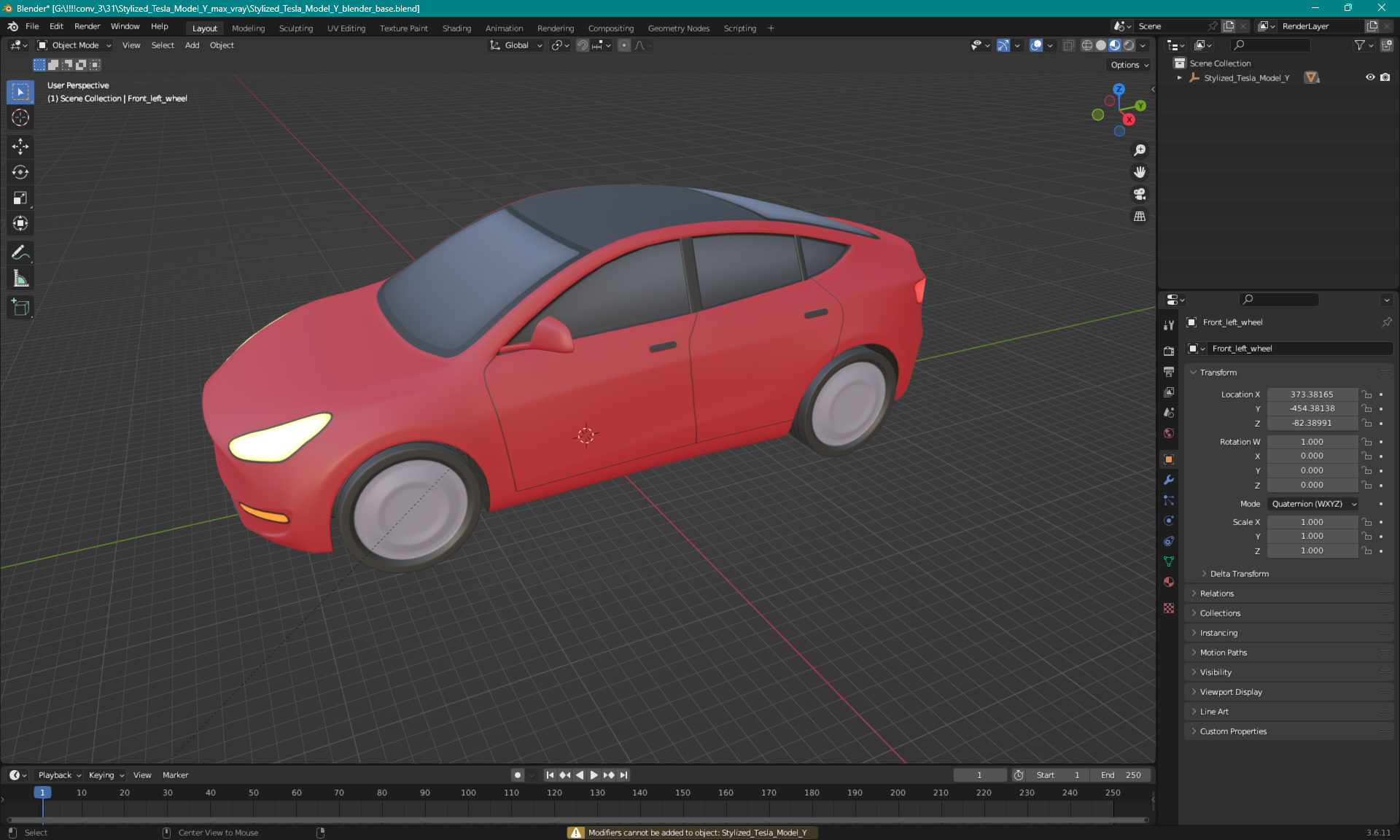Open the Layout workspace tab
This screenshot has width=1400, height=840.
[x=204, y=27]
